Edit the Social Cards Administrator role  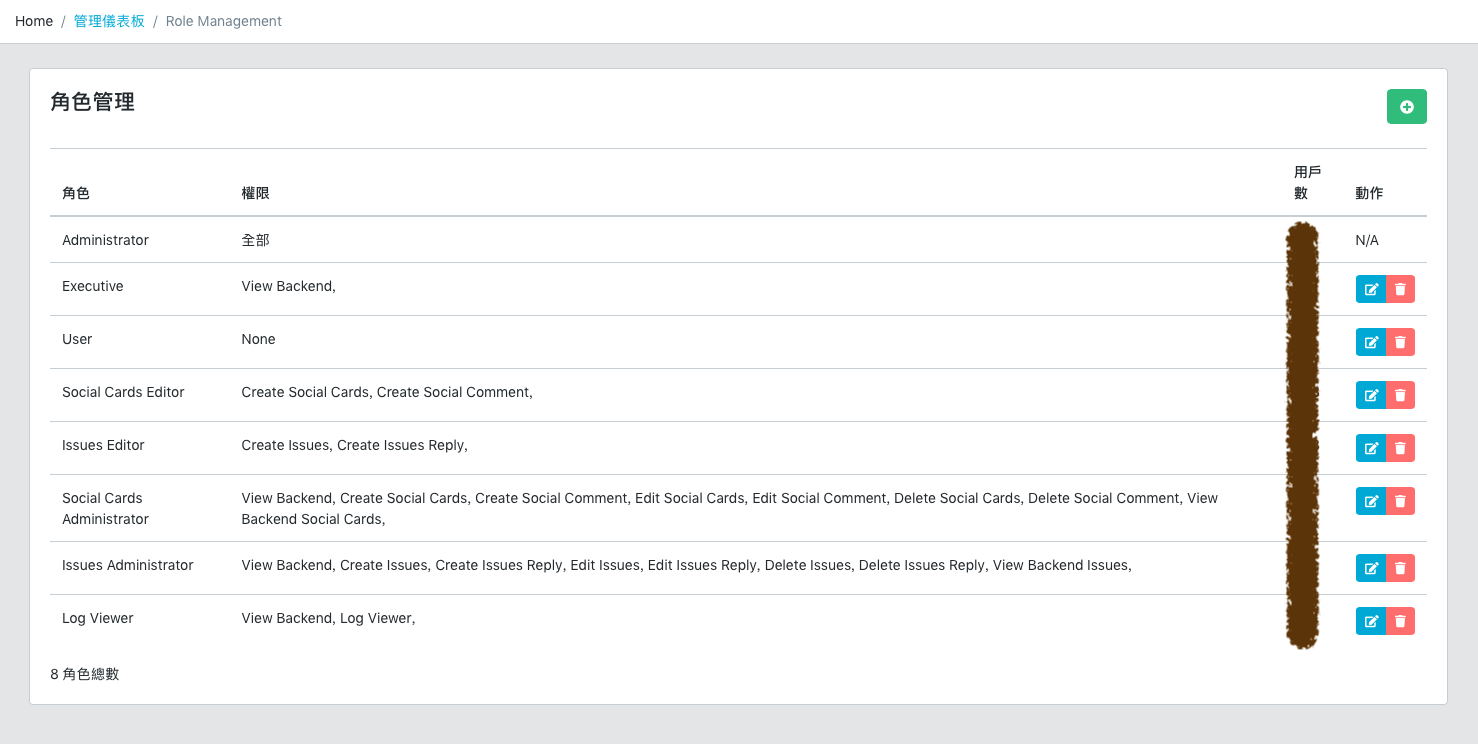pyautogui.click(x=1371, y=501)
